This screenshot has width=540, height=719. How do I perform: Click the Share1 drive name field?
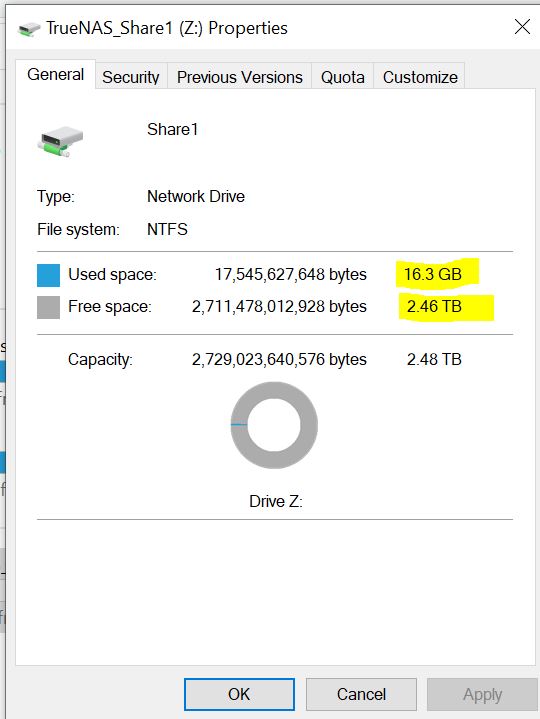point(172,129)
